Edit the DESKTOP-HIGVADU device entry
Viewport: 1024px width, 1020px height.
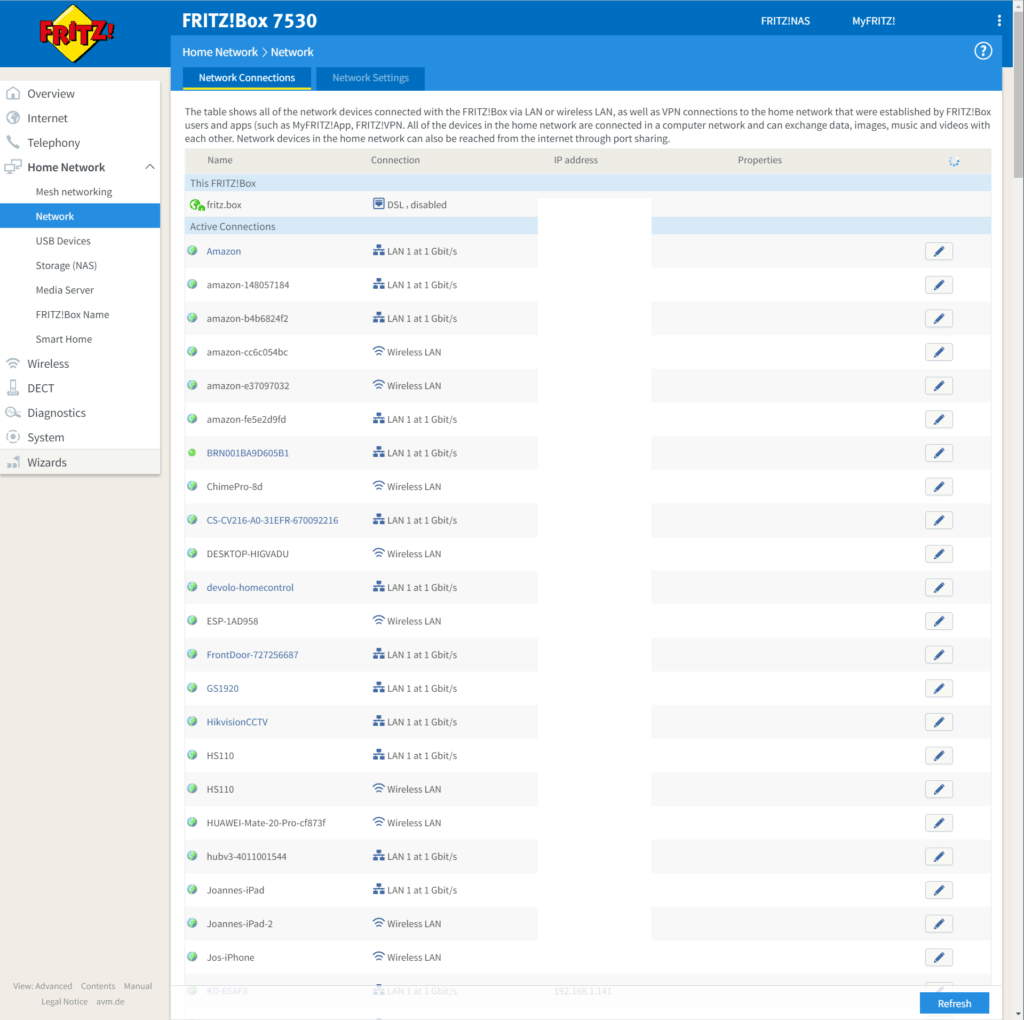point(938,554)
